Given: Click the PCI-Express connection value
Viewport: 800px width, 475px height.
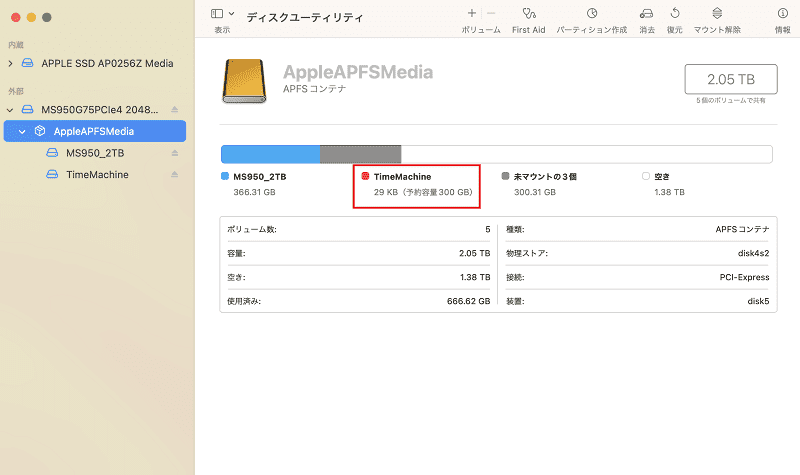Looking at the screenshot, I should 744,278.
